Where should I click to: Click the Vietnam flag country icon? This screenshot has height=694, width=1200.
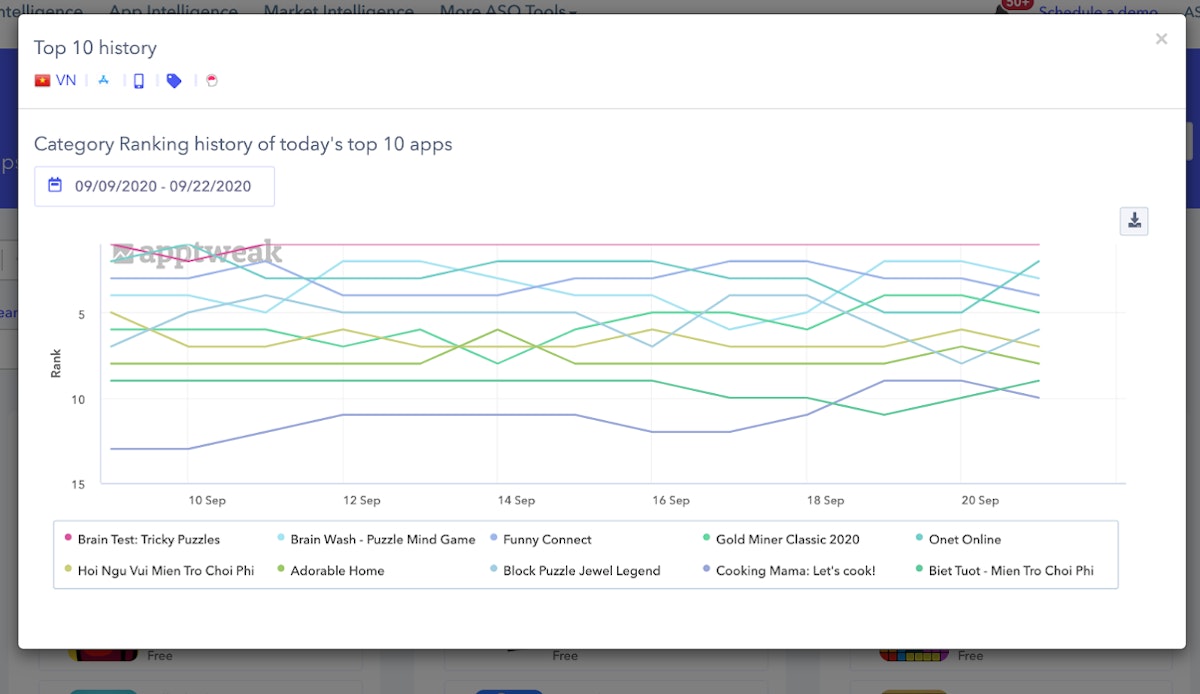(x=42, y=81)
